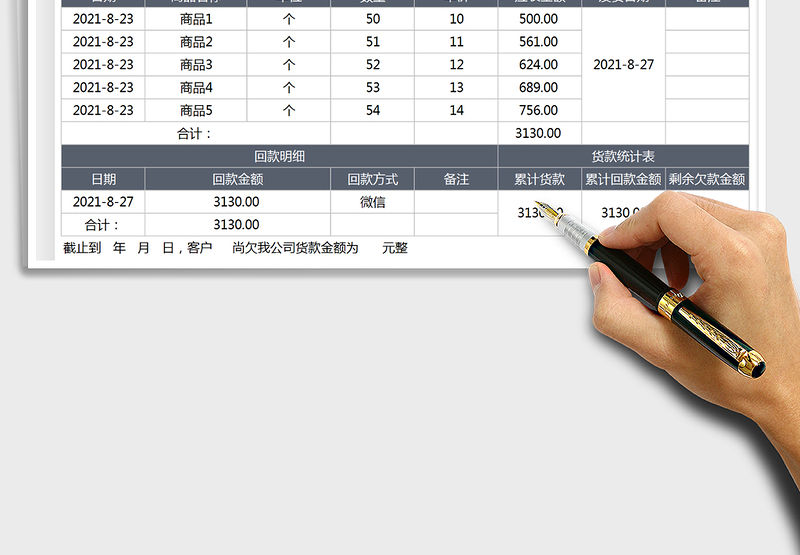Click the 回款金额 column header
This screenshot has height=555, width=800.
238,179
